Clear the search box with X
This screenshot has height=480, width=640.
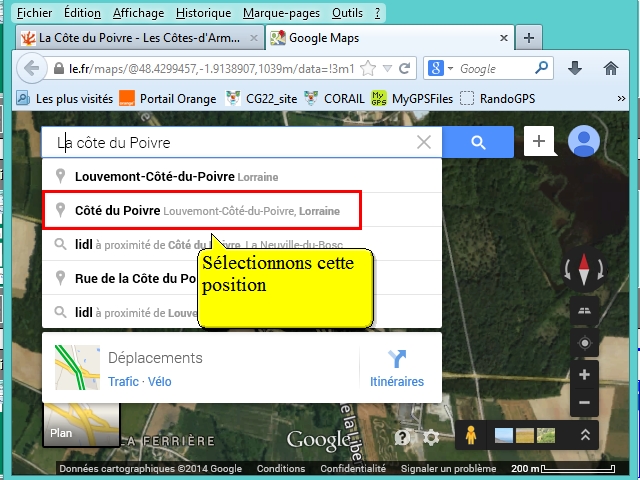pyautogui.click(x=424, y=142)
